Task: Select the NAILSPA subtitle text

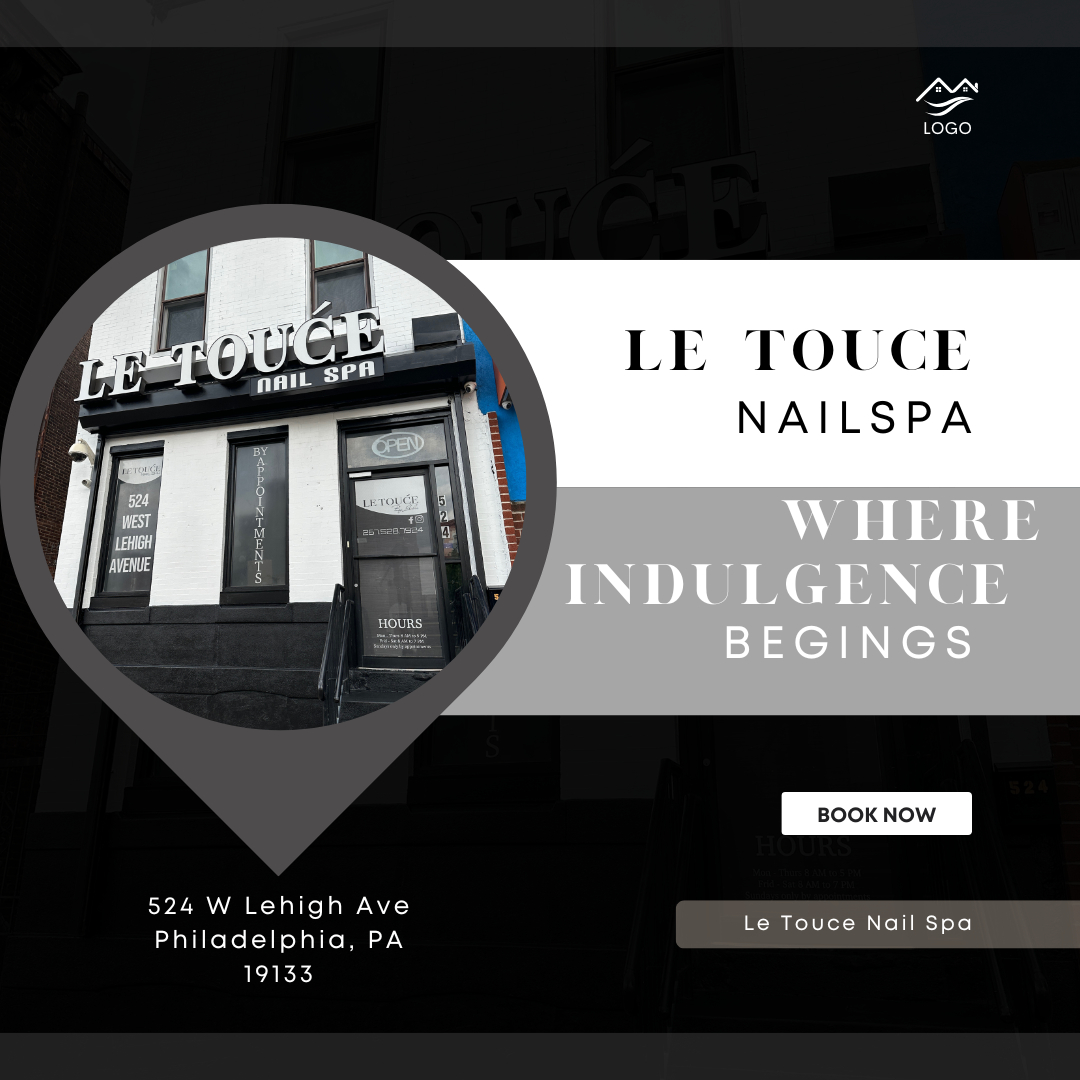Action: [854, 417]
